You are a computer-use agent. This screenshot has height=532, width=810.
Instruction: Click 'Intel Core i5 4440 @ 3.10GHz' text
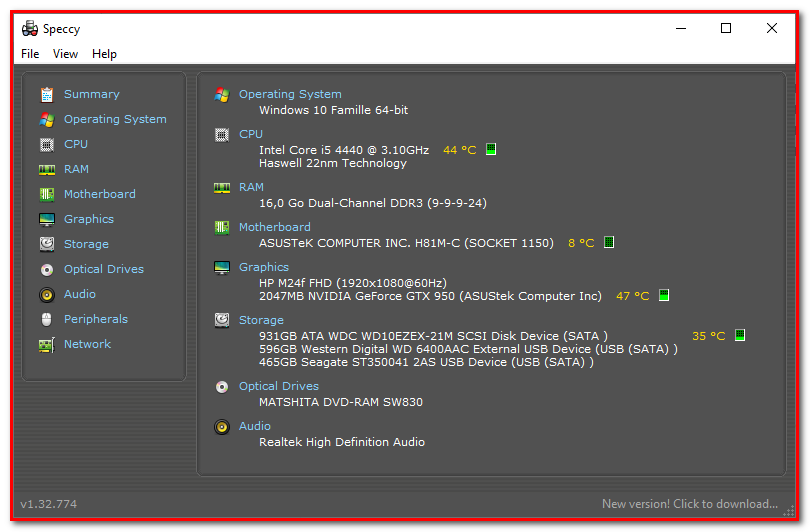coord(344,150)
